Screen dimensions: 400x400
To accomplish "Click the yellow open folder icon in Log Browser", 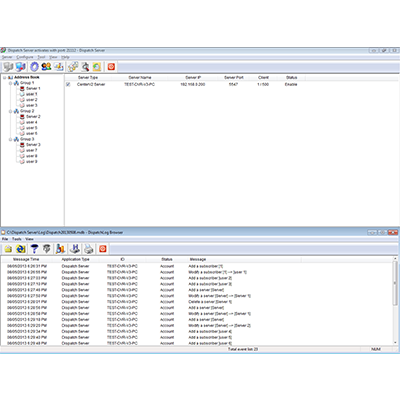I will pos(8,249).
